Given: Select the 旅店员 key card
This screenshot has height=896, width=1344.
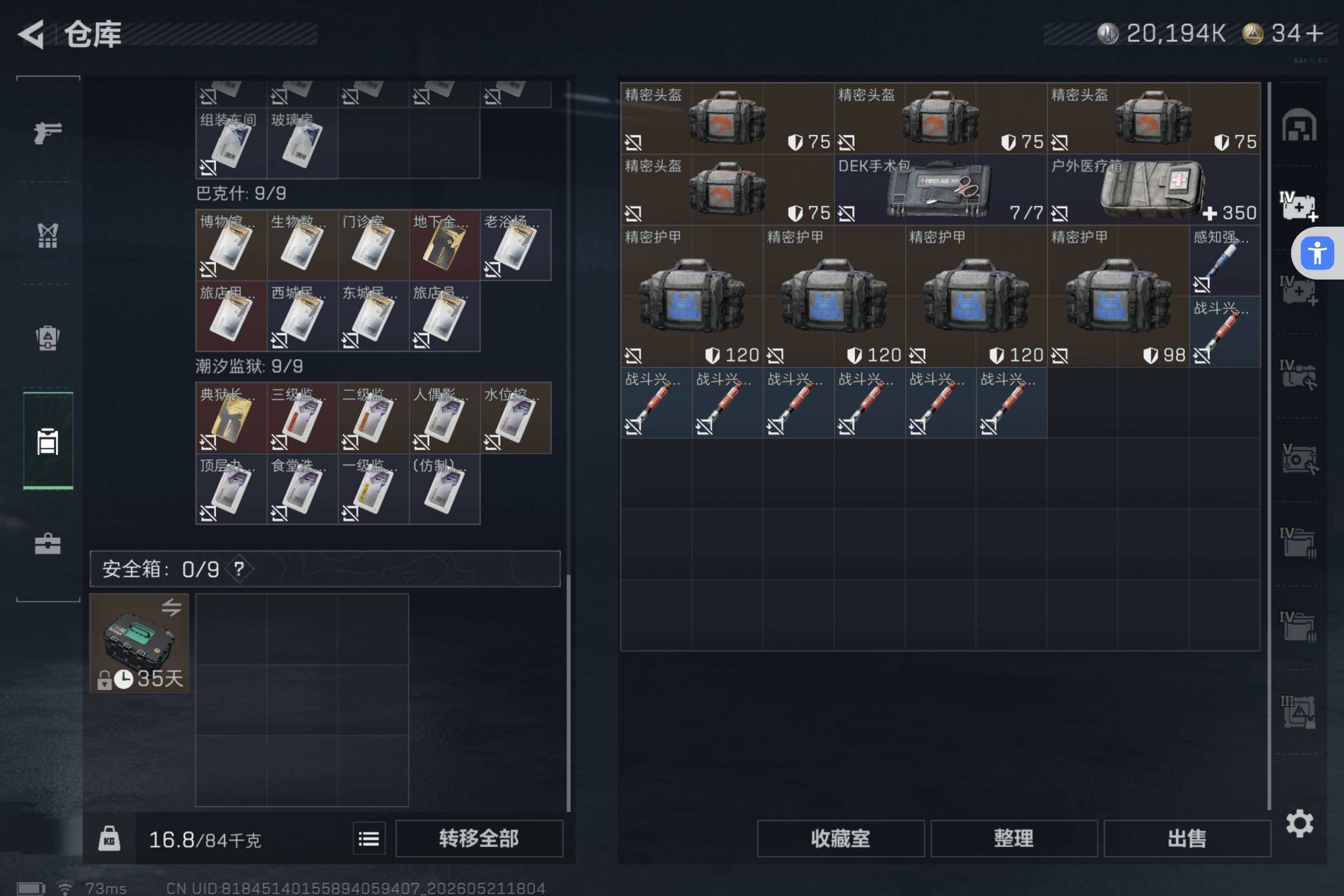Looking at the screenshot, I should pos(445,316).
